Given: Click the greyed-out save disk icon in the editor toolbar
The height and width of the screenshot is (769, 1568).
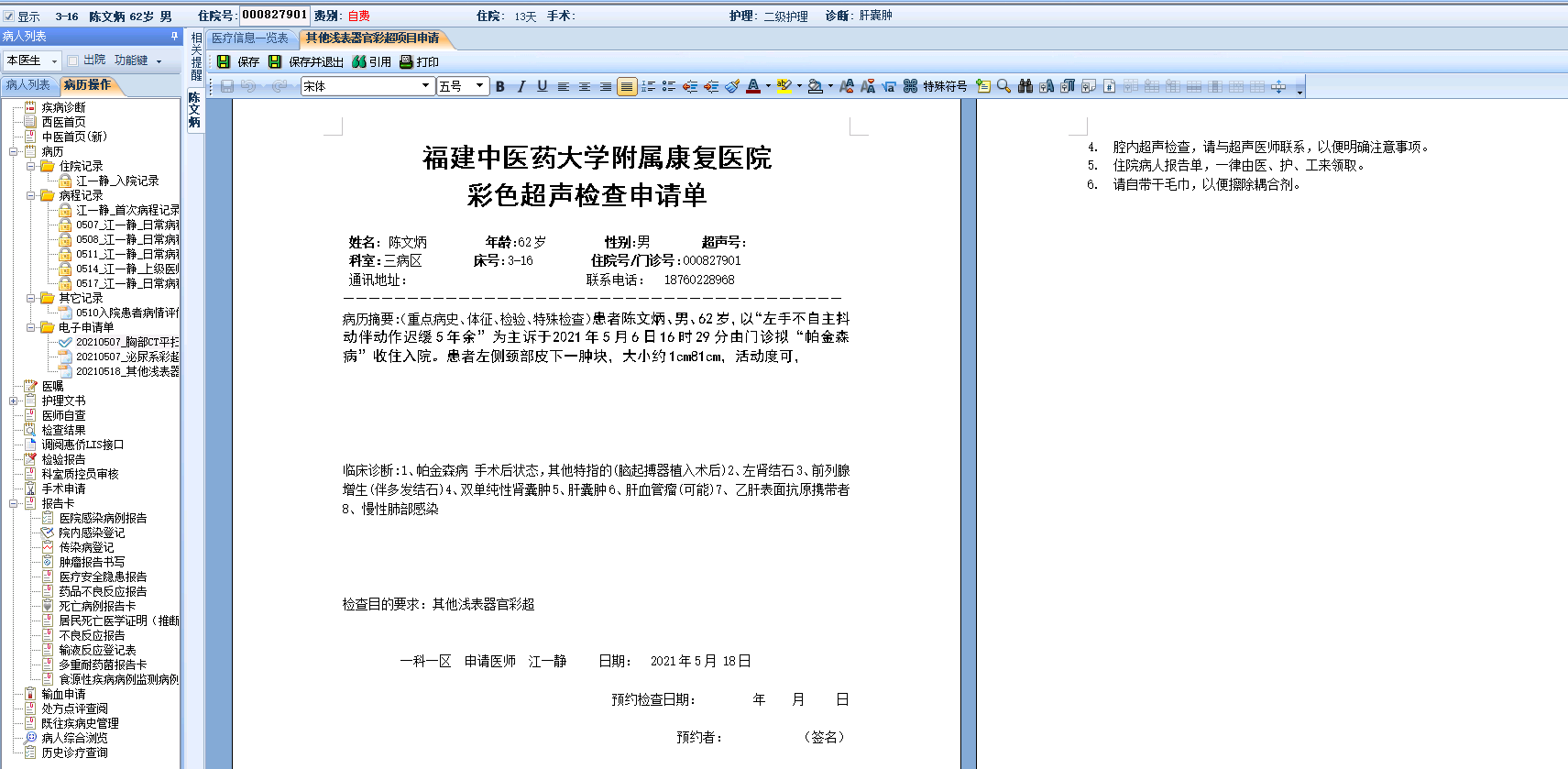Looking at the screenshot, I should point(227,86).
